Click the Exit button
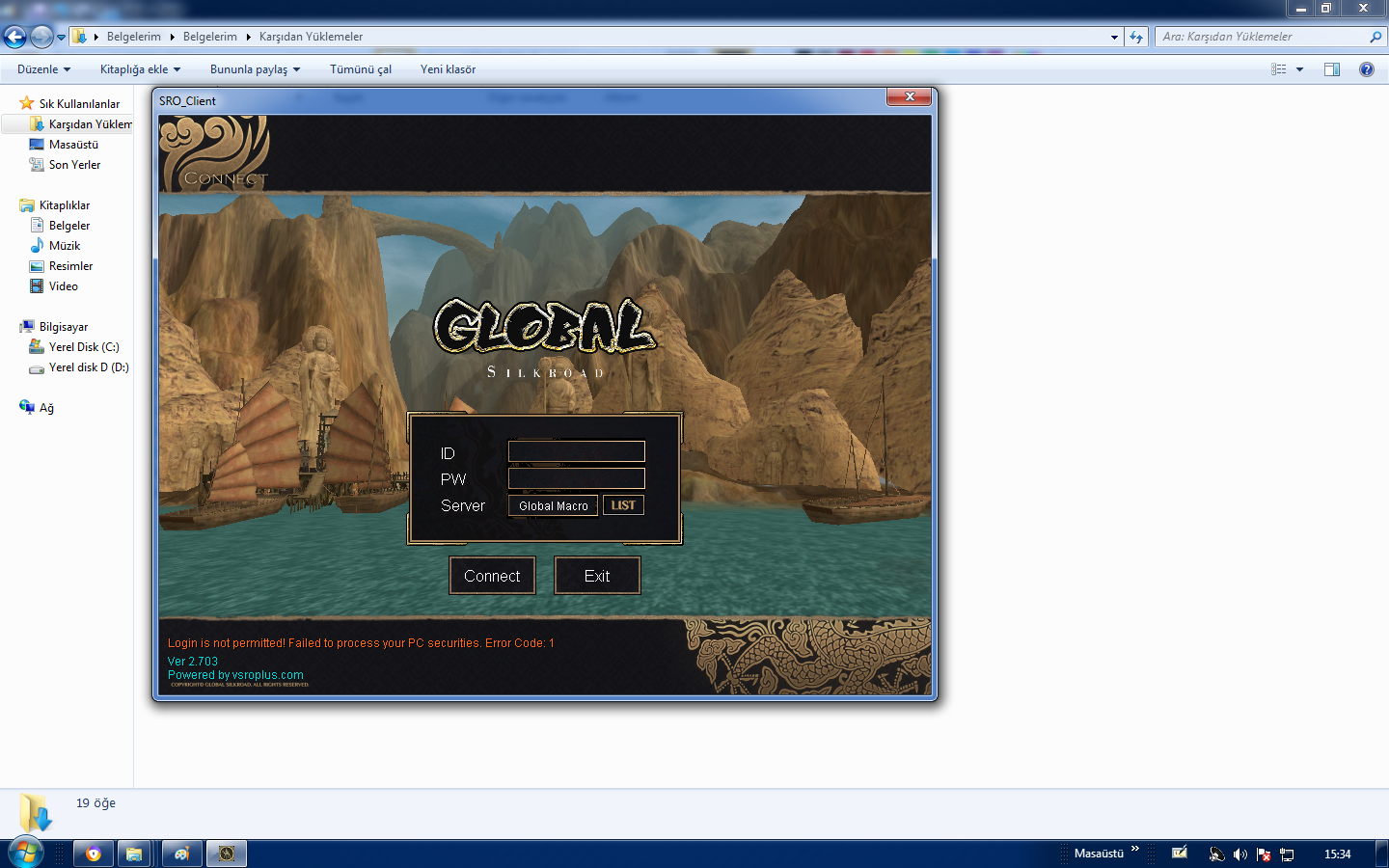Viewport: 1389px width, 868px height. coord(597,576)
